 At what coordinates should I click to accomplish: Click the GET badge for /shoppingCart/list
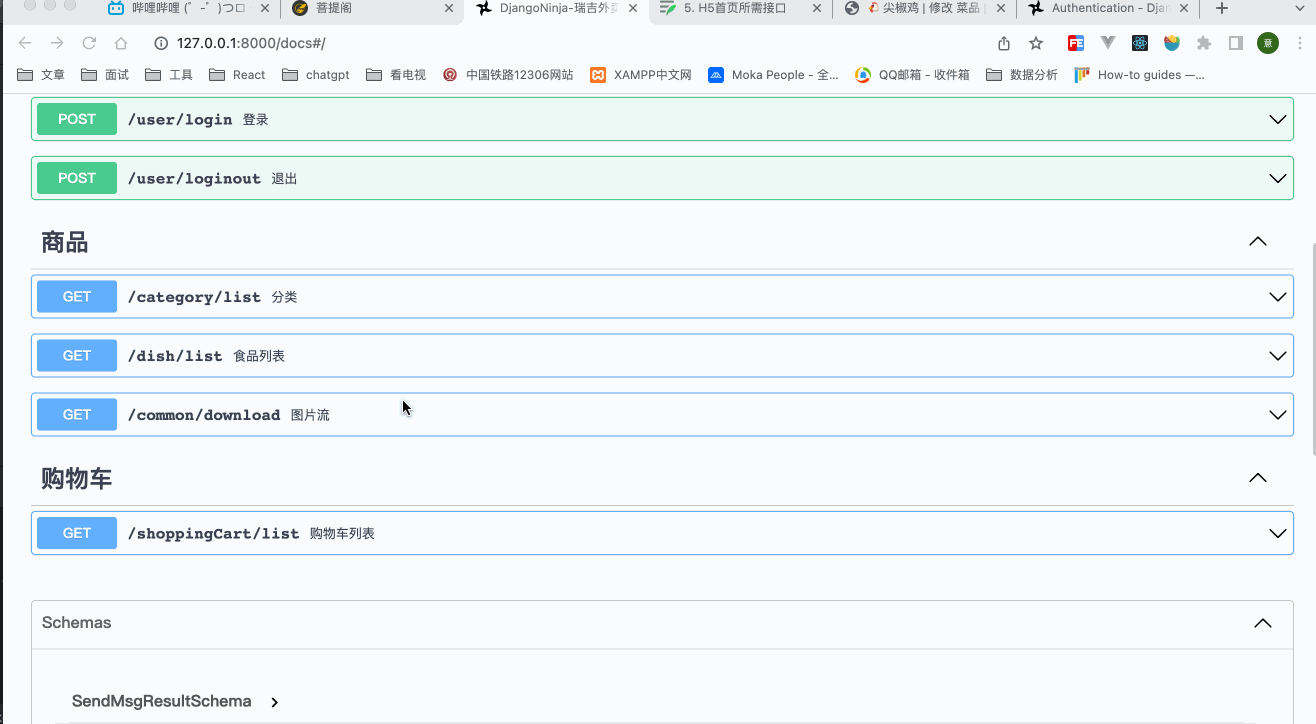[x=77, y=533]
